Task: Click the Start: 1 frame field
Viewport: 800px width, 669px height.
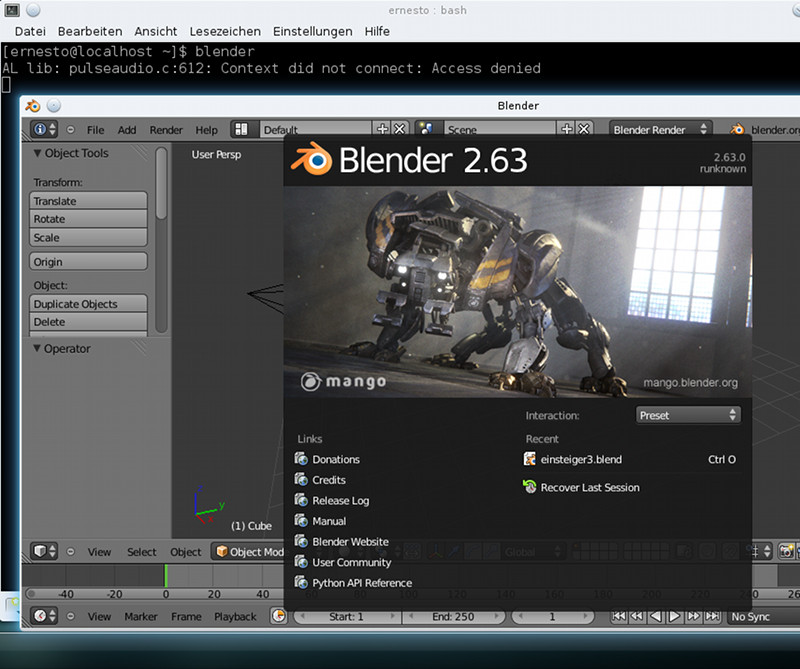Action: [347, 616]
